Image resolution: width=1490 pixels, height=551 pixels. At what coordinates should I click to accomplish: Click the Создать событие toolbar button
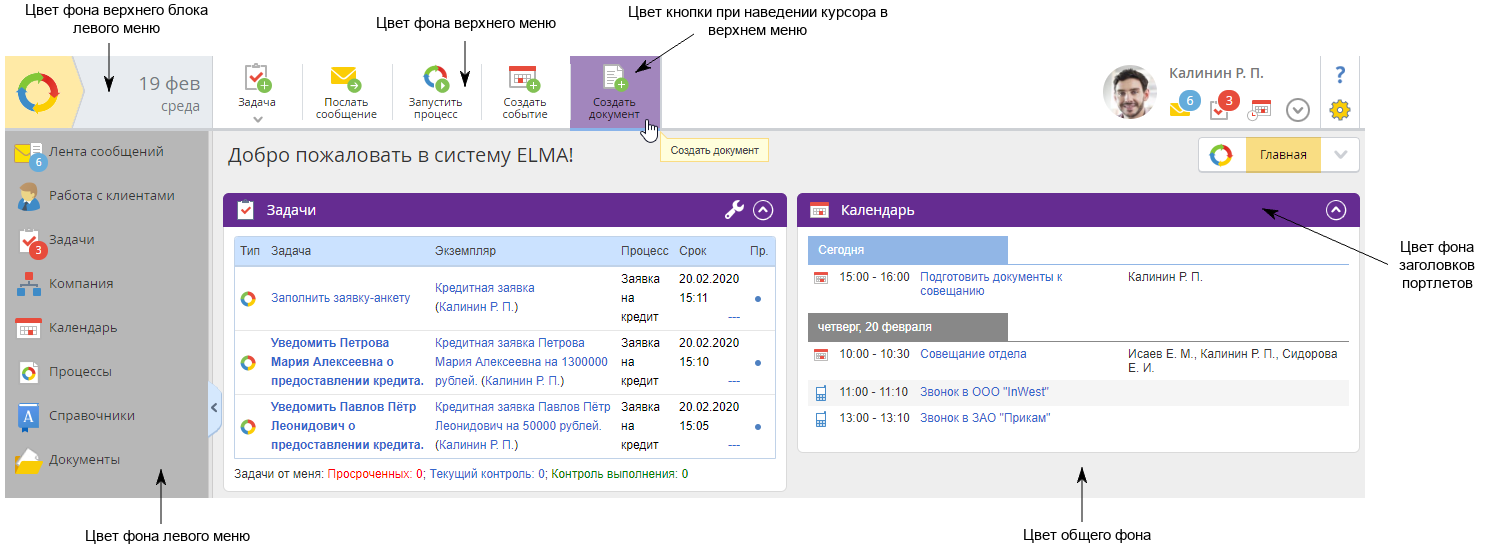[x=525, y=93]
